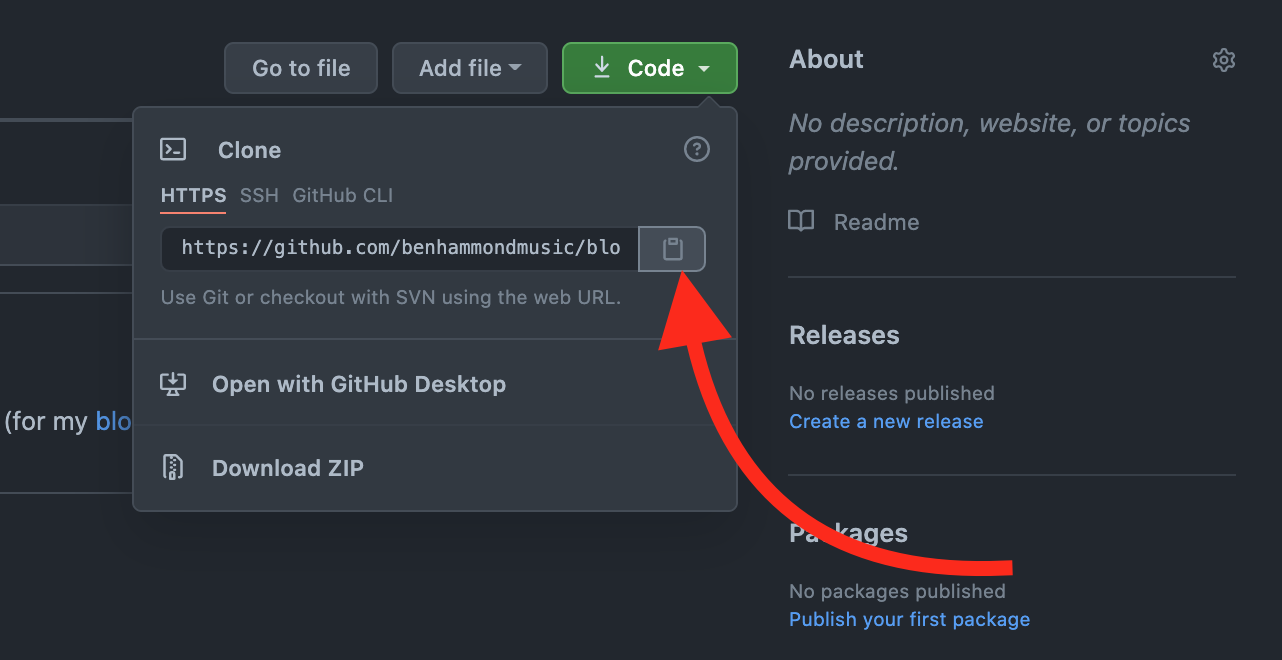Screen dimensions: 1282x660
Task: Click the 'No description, website, or topics' text
Action: pos(989,142)
